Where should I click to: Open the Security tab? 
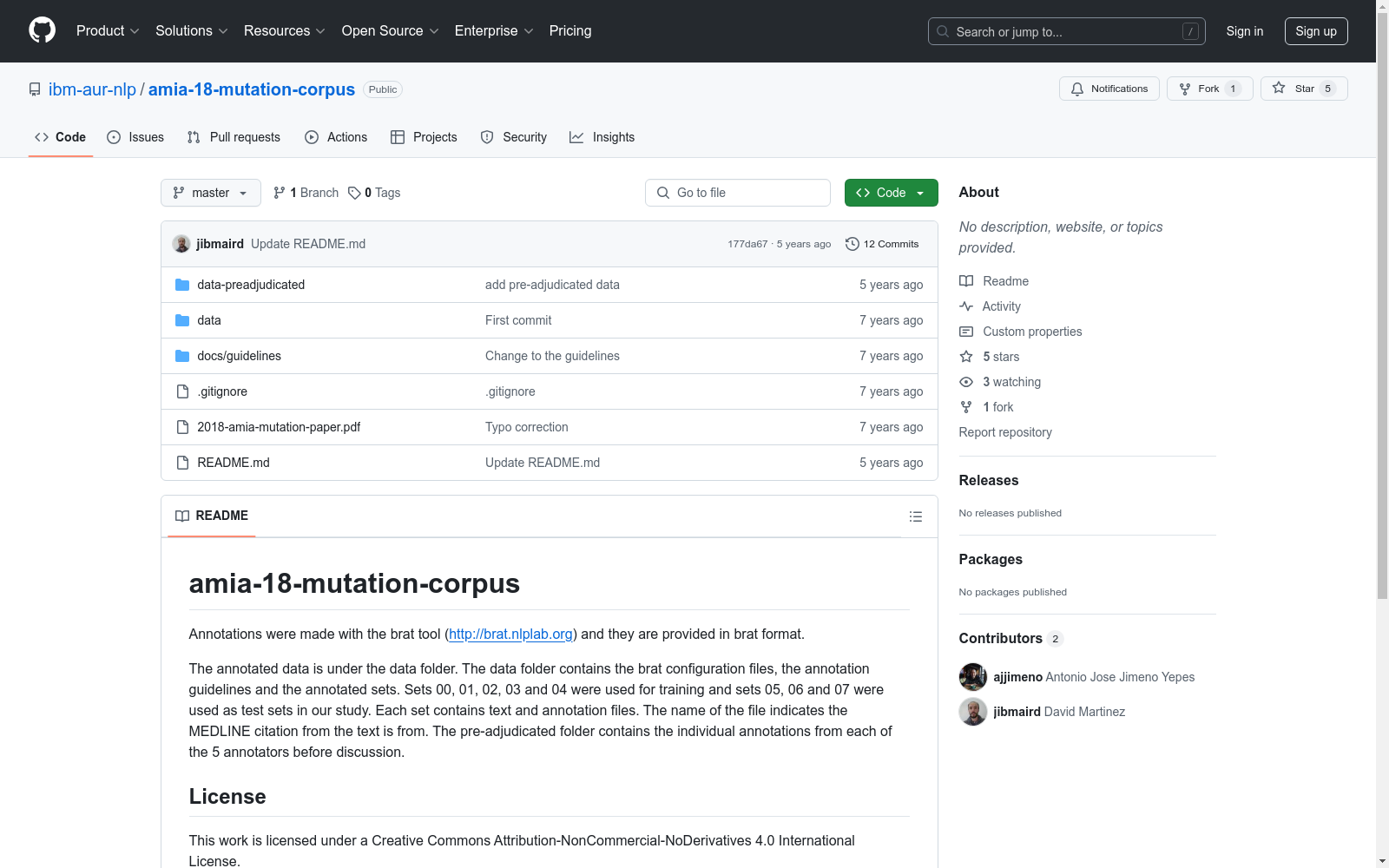point(514,137)
